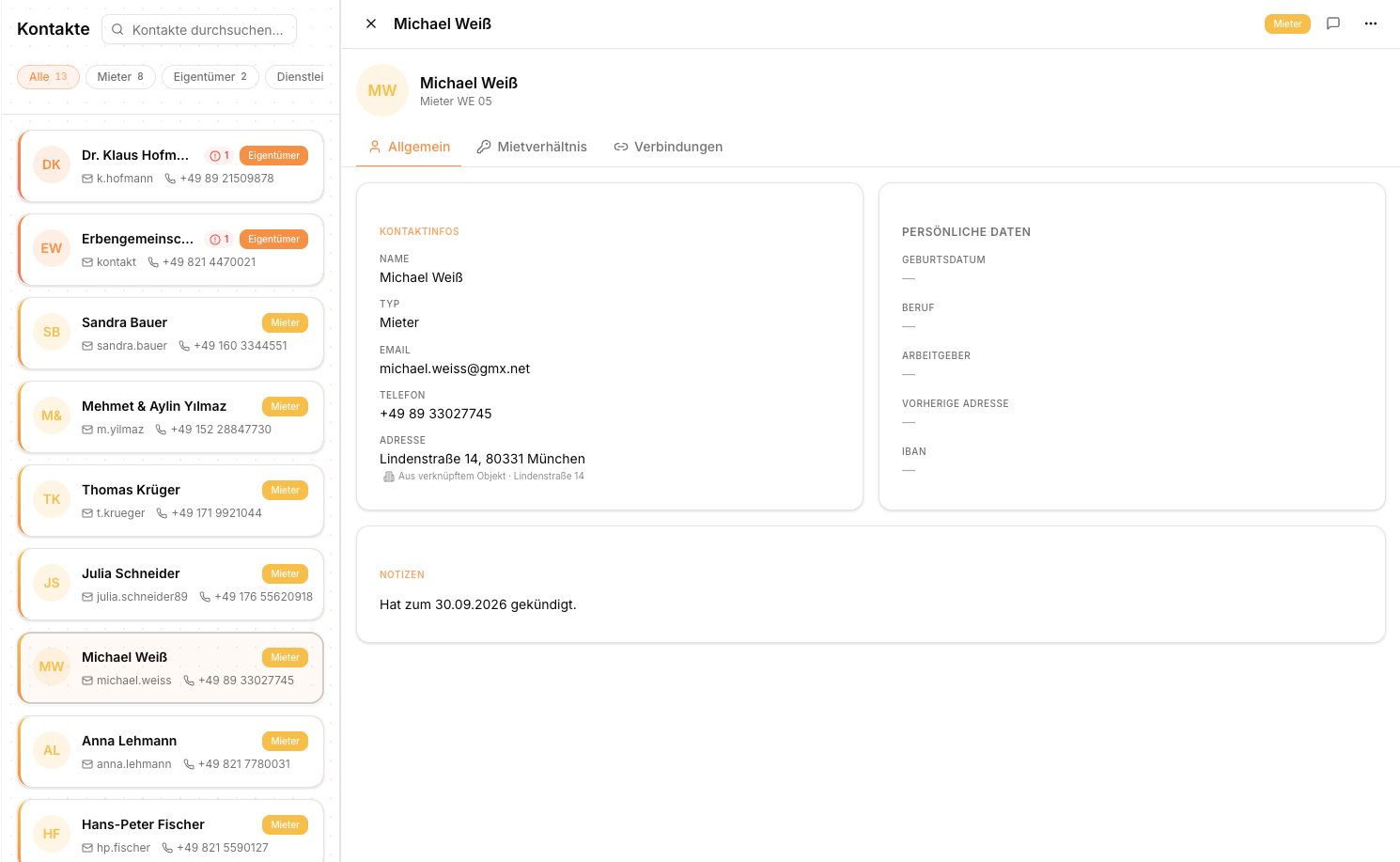Screen dimensions: 1400x862
Task: Click address Lindenstraße 14, 80331 München
Action: coord(482,459)
